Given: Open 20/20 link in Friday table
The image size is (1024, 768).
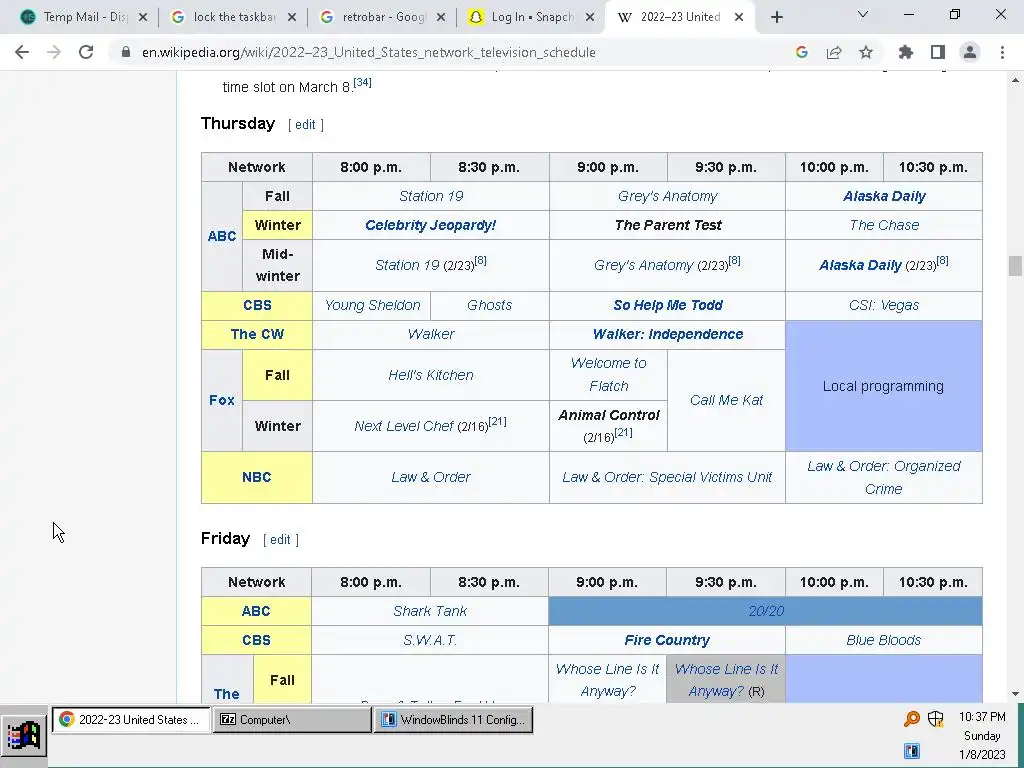Looking at the screenshot, I should click(x=766, y=611).
